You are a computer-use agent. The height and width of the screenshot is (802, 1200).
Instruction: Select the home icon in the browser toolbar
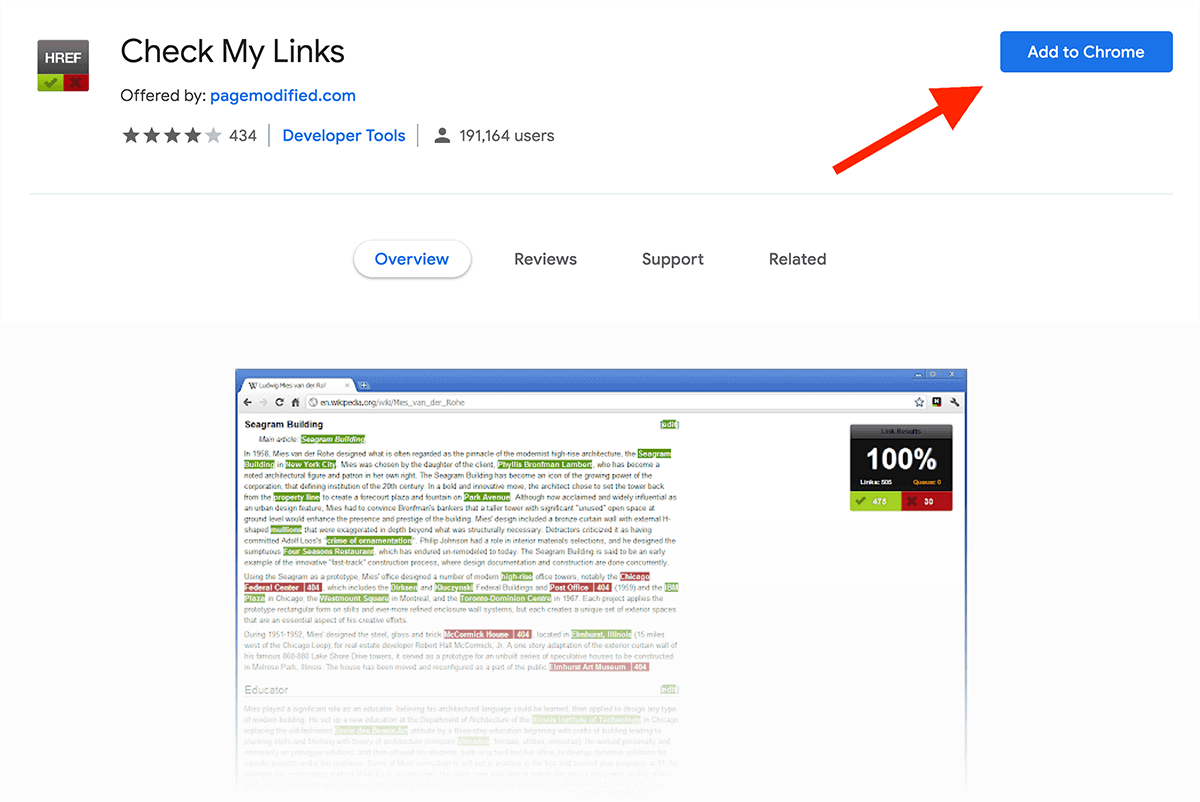pos(294,402)
